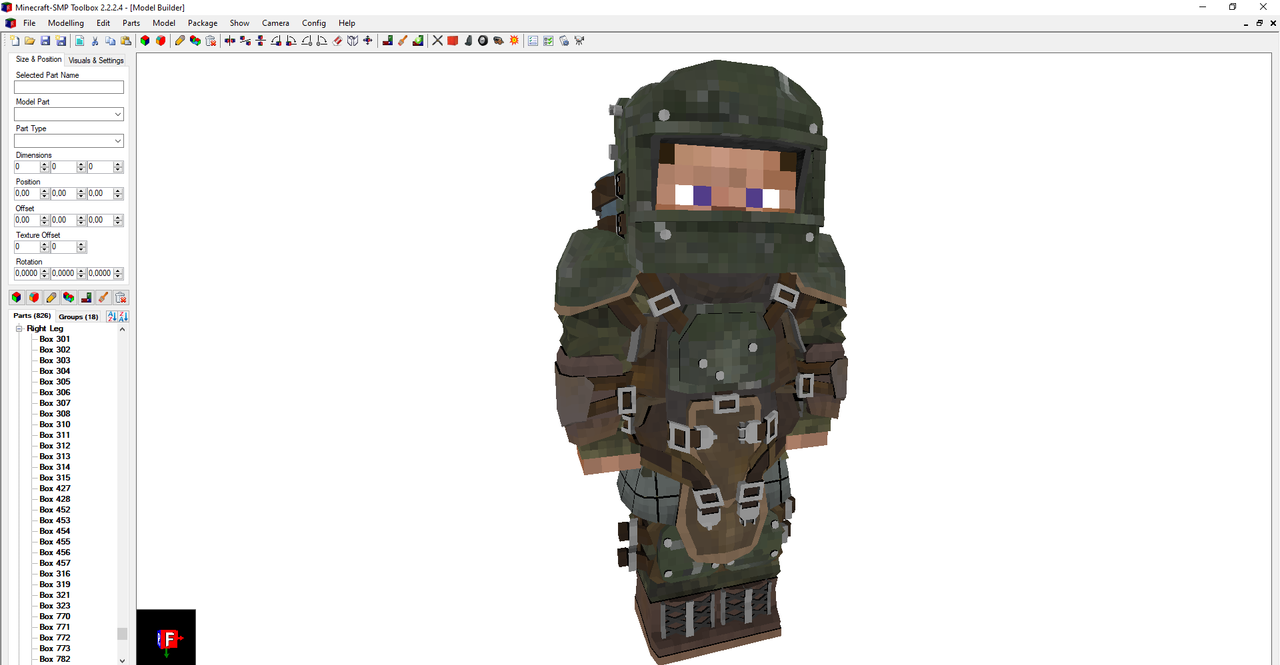Click the Selected Part Name field
The width and height of the screenshot is (1280, 665).
pos(69,87)
